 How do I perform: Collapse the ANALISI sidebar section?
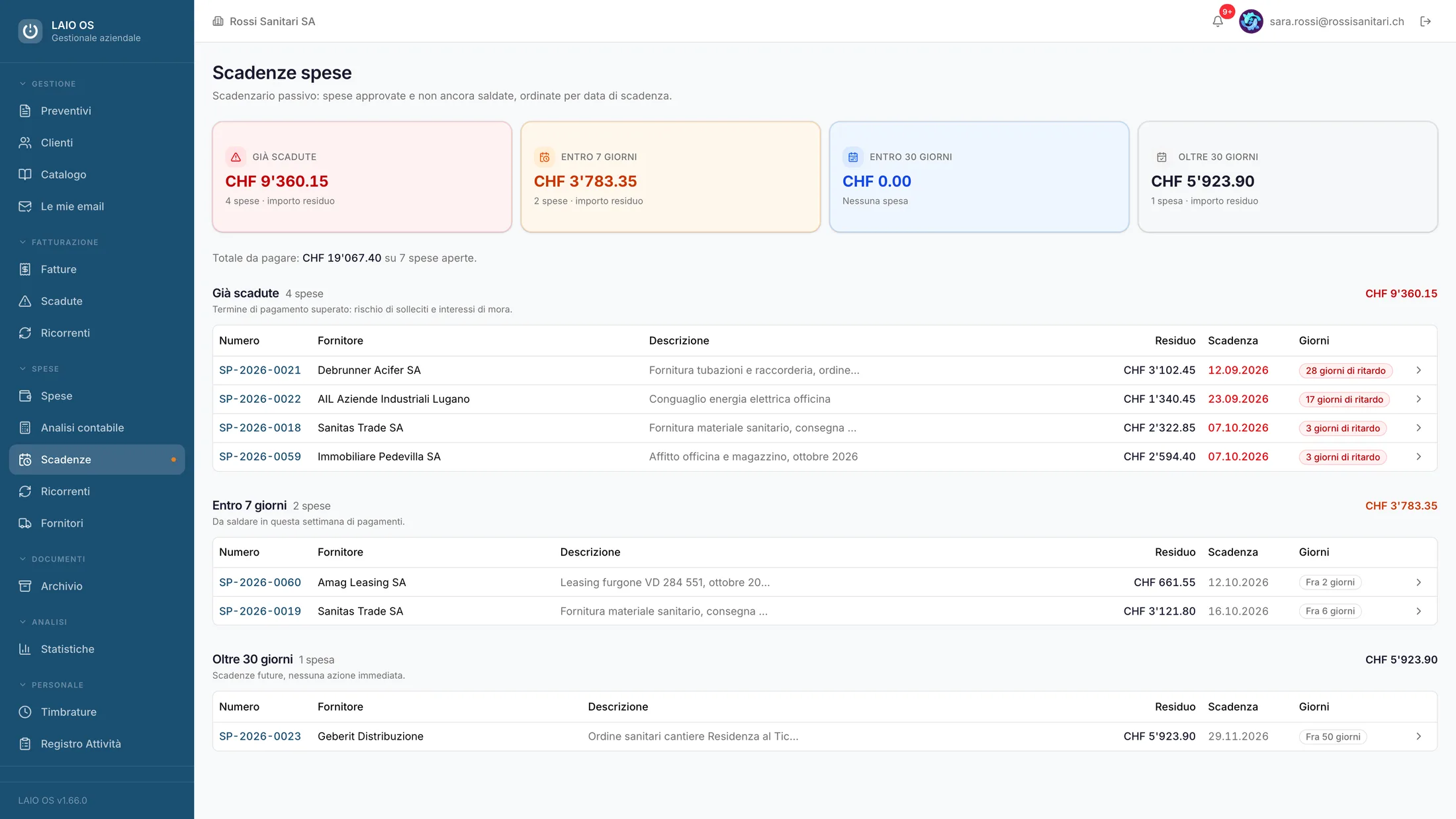[x=43, y=622]
